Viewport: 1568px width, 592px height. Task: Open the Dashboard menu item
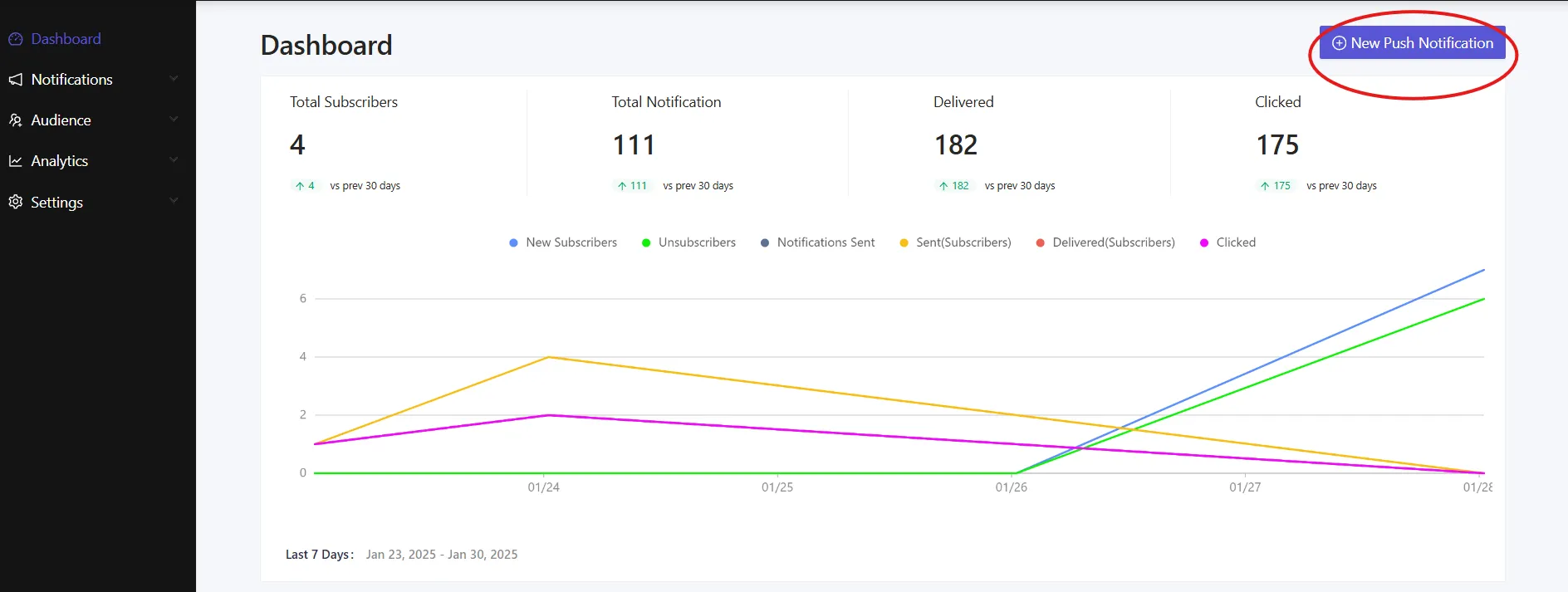pos(66,39)
